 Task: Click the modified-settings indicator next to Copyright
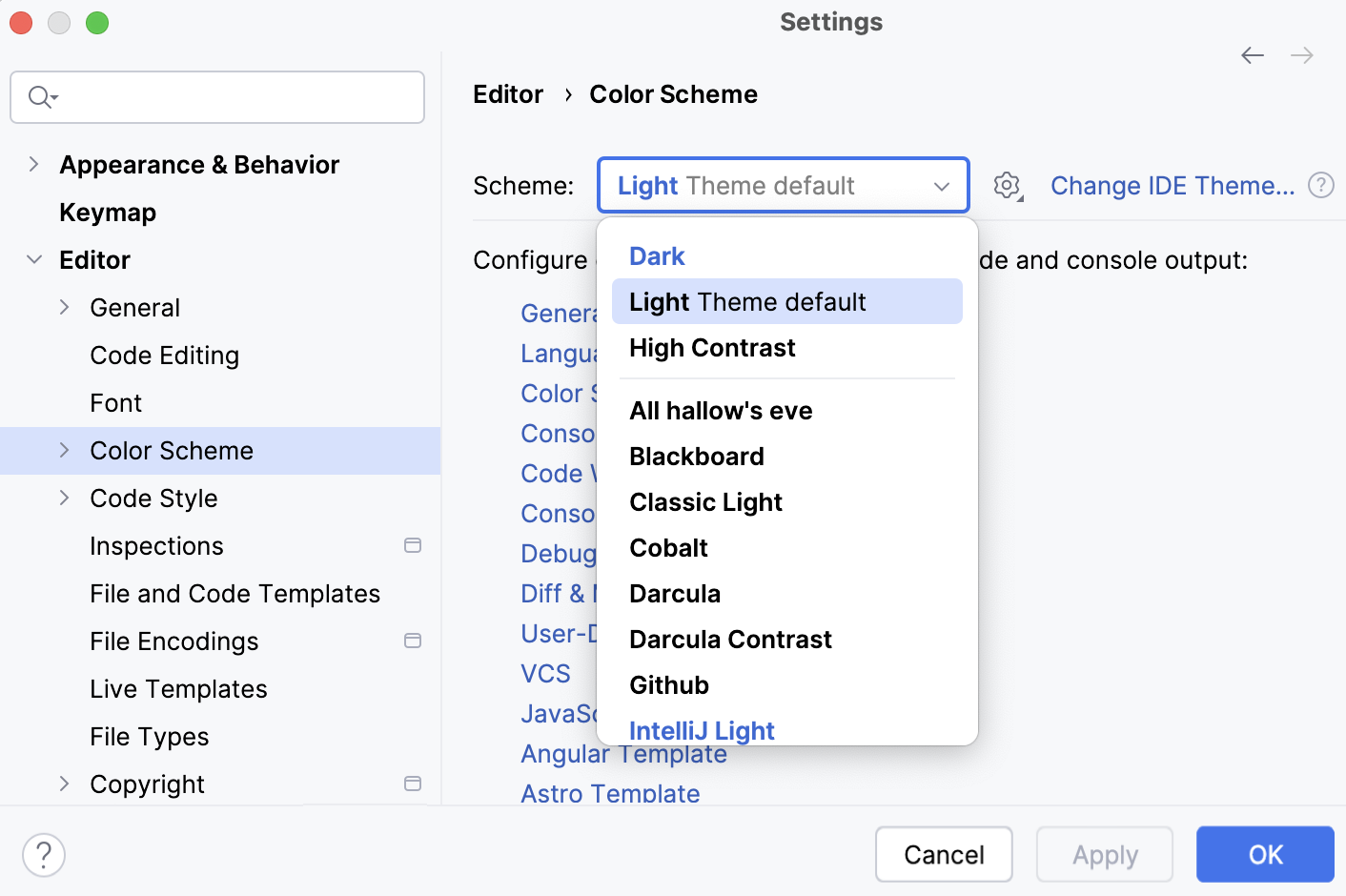click(x=413, y=784)
